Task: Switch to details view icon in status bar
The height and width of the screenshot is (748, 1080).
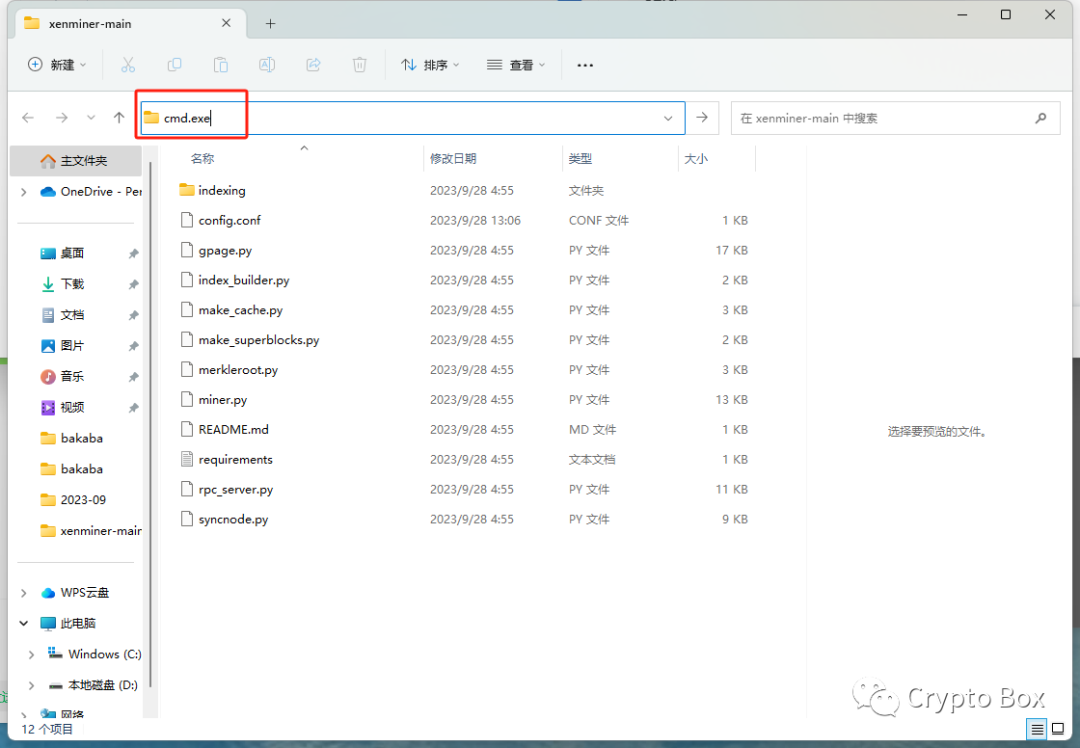Action: click(1037, 729)
